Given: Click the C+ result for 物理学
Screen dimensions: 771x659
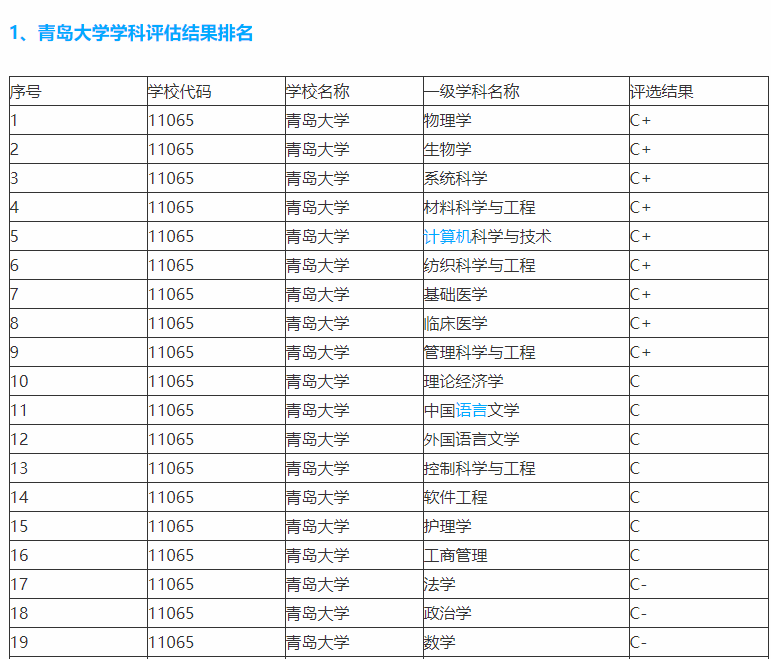Looking at the screenshot, I should pyautogui.click(x=699, y=120).
